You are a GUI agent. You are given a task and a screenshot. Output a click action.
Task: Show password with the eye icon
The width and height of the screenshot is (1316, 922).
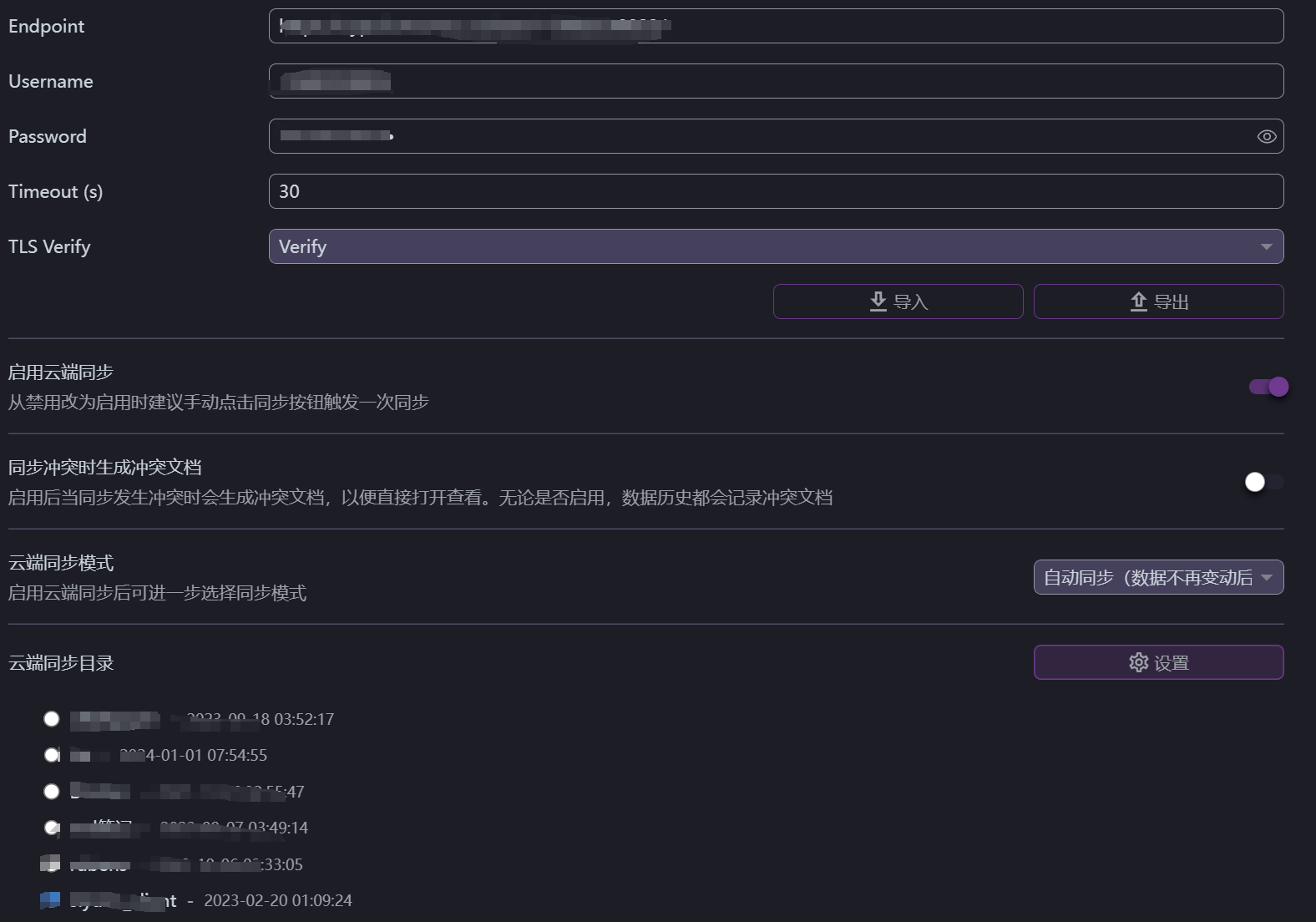coord(1266,136)
